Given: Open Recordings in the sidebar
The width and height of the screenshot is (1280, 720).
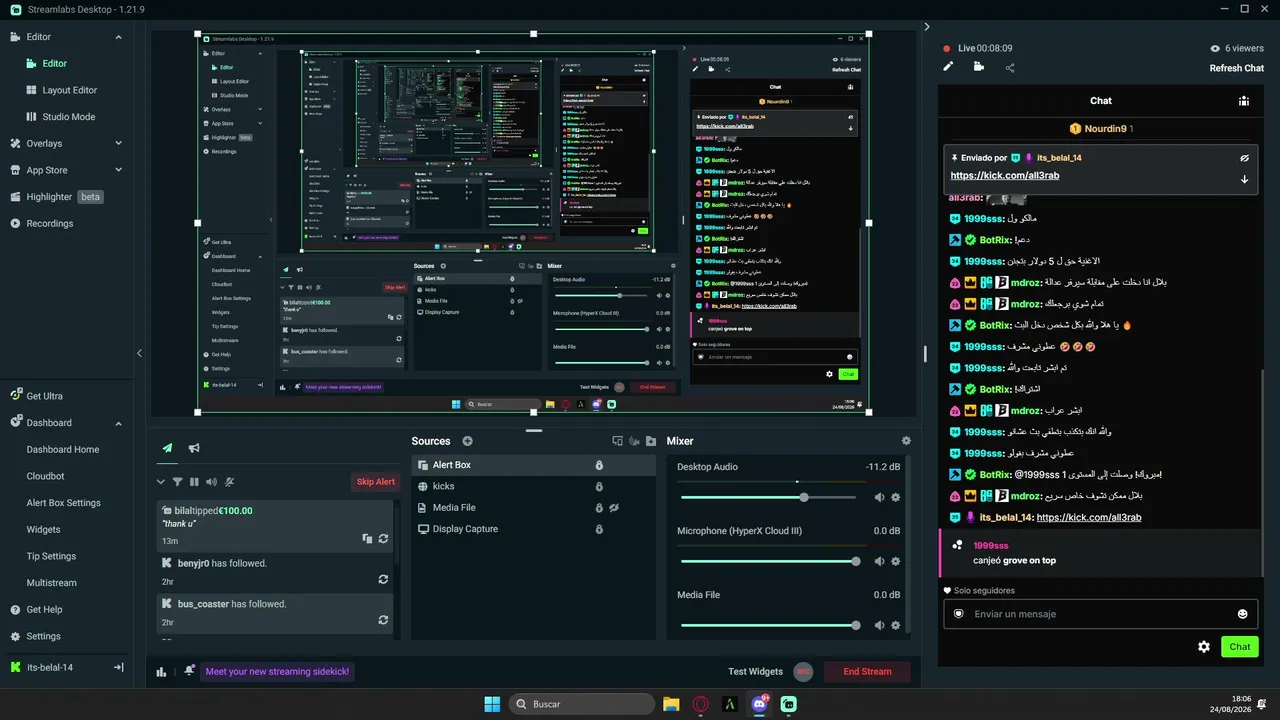Looking at the screenshot, I should [x=50, y=223].
